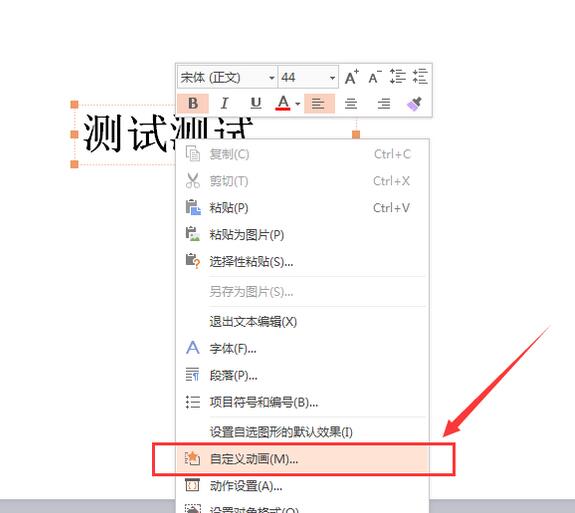Click the top-left resize handle of text box
575x513 pixels.
pos(74,105)
